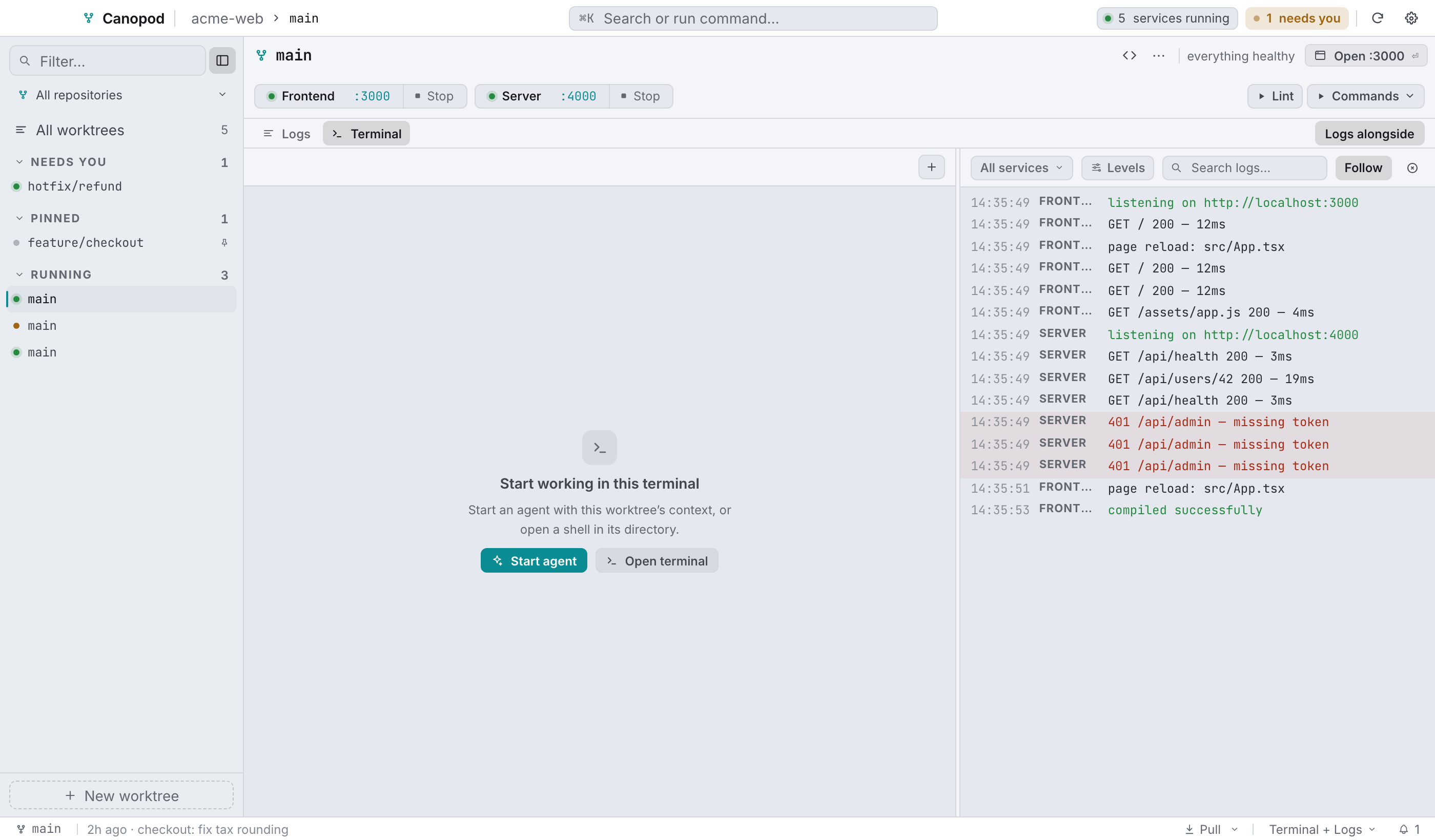1435x840 pixels.
Task: Open settings gear icon
Action: click(1411, 18)
